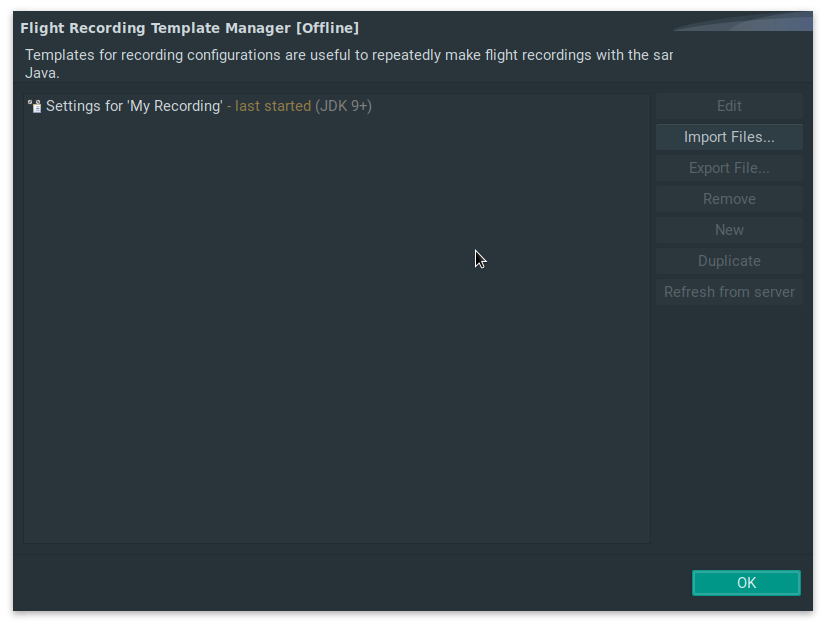Click empty footer area left of OK

tap(350, 583)
